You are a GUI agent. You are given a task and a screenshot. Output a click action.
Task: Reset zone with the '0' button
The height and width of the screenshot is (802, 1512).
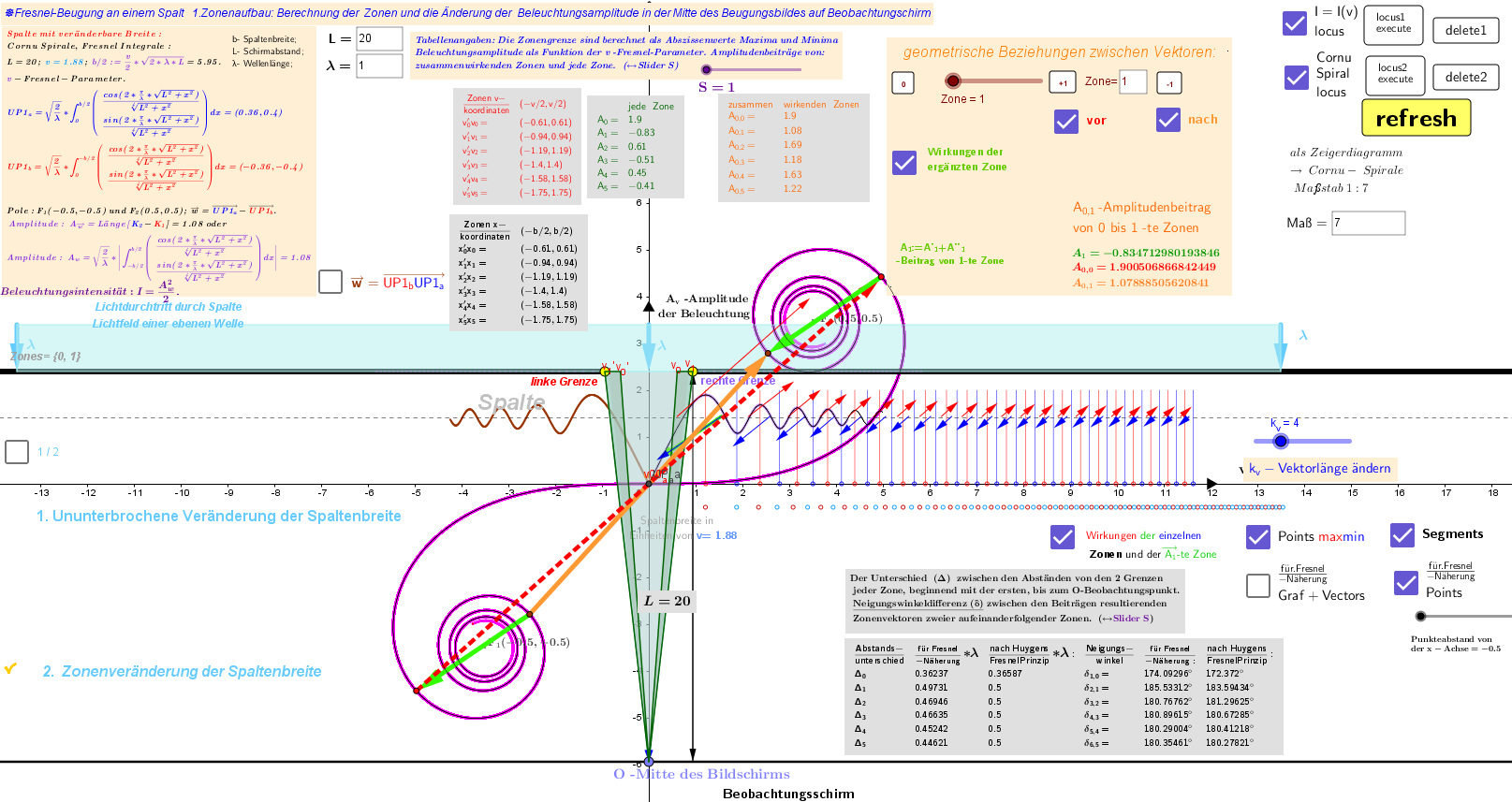tap(903, 83)
